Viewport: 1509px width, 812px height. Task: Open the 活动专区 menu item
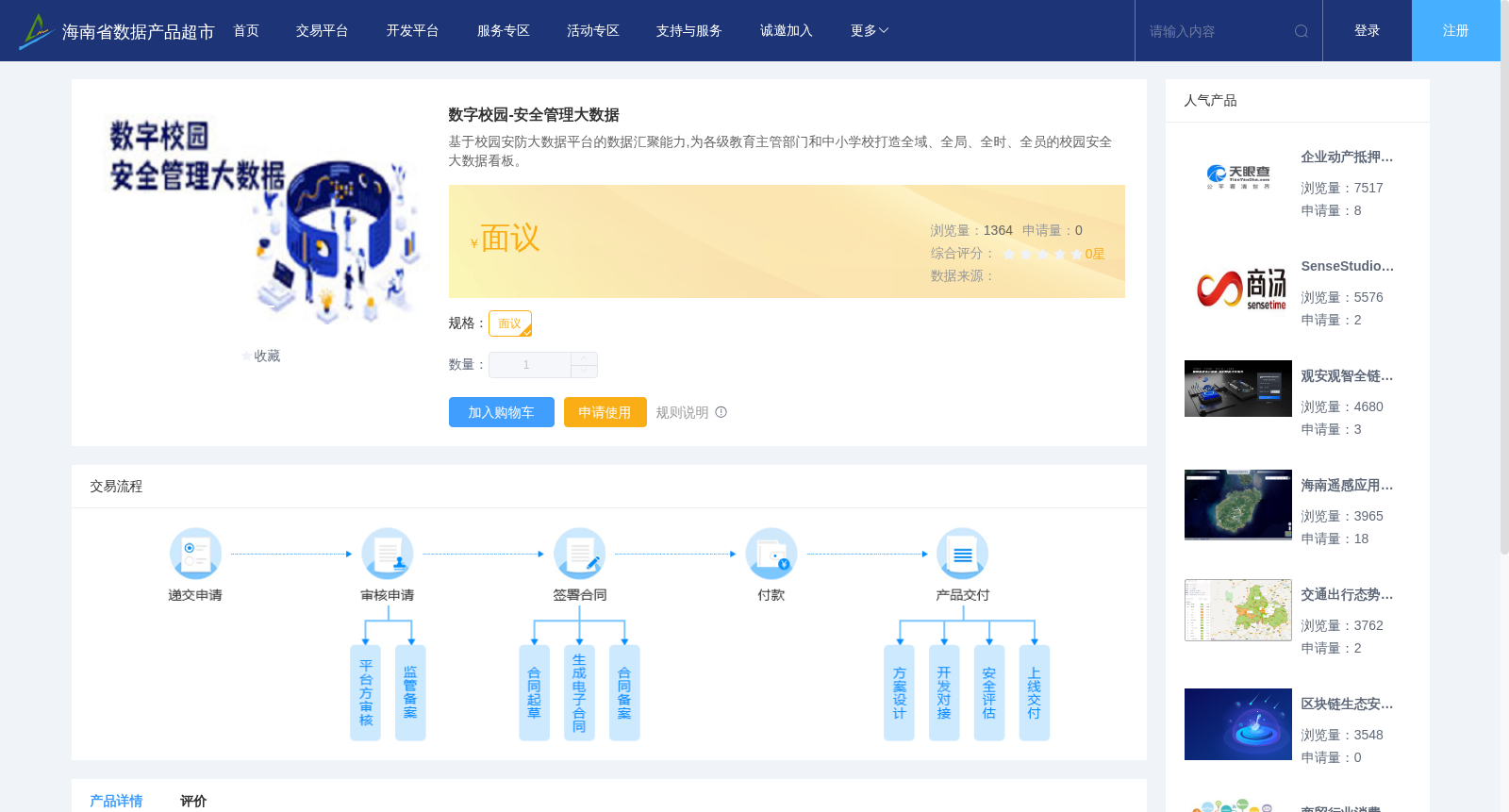593,31
